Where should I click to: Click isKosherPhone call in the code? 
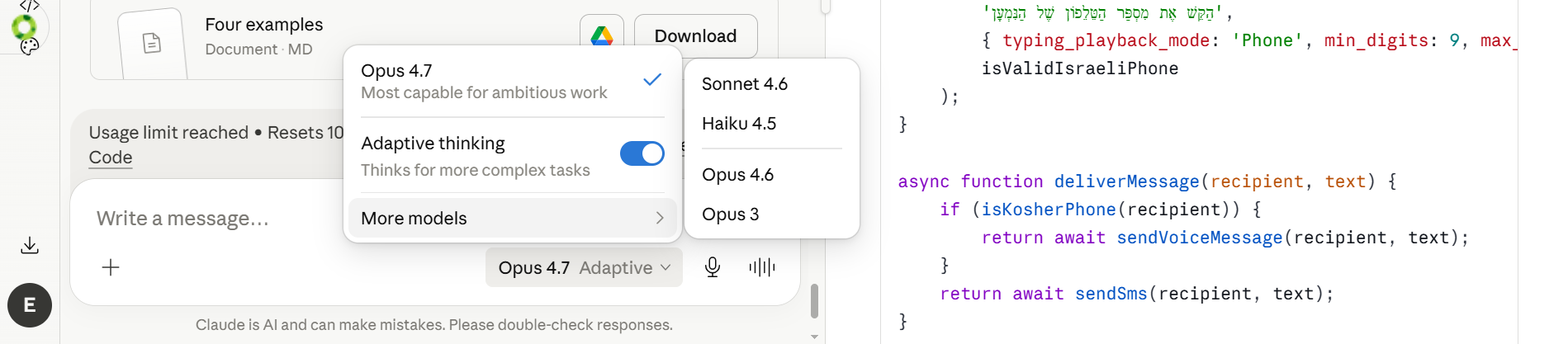(1049, 210)
